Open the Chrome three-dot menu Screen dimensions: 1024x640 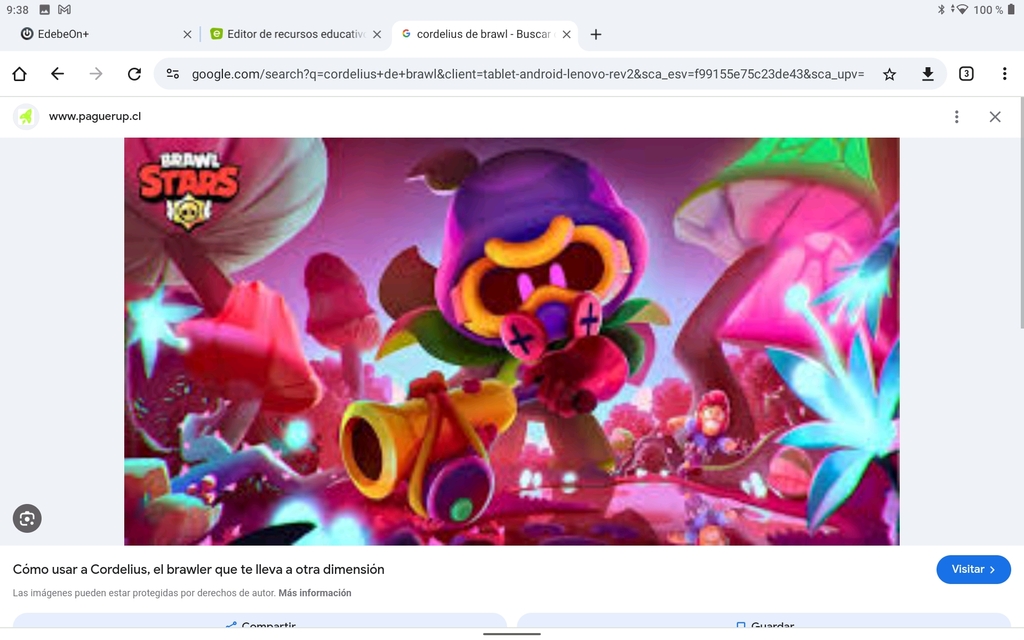1004,74
